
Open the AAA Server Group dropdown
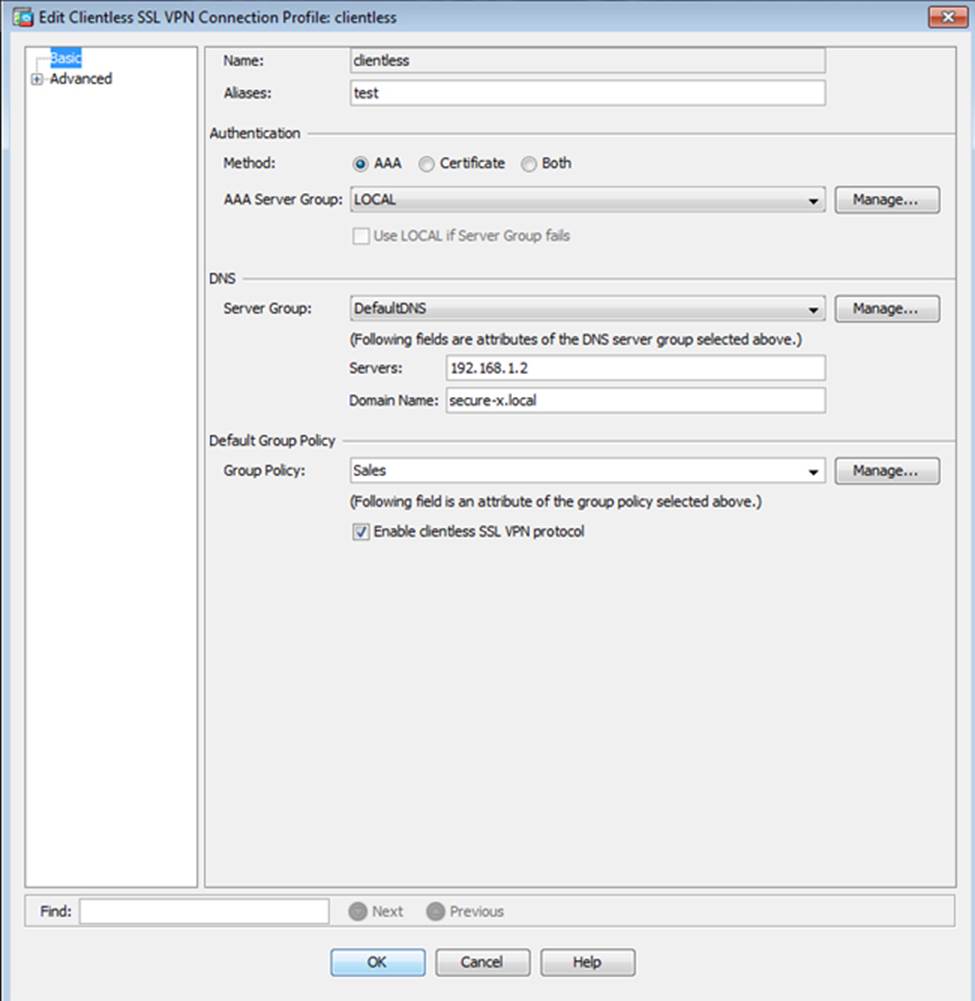coord(815,201)
